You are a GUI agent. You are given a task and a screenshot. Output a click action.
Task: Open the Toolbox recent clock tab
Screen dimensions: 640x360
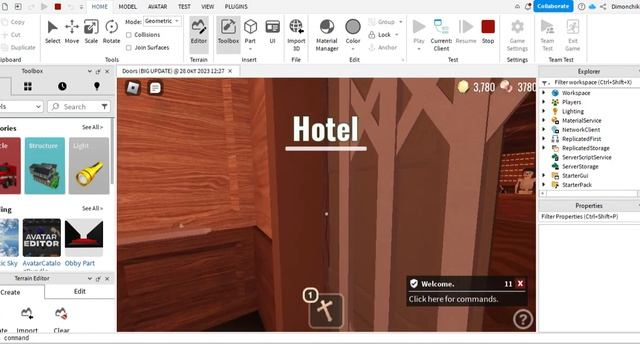pyautogui.click(x=62, y=87)
